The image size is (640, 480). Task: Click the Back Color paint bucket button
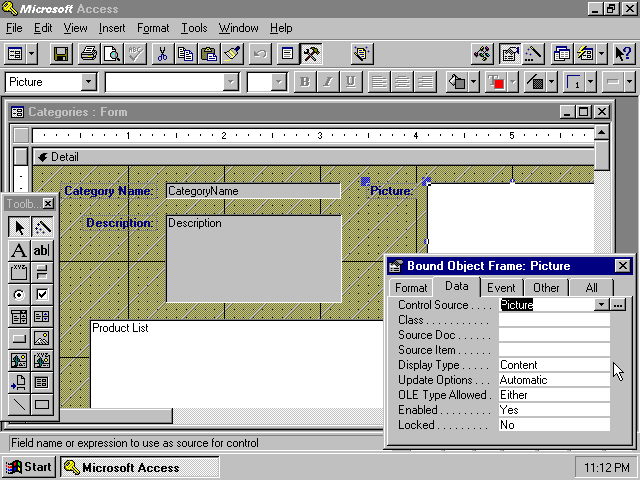(x=457, y=82)
